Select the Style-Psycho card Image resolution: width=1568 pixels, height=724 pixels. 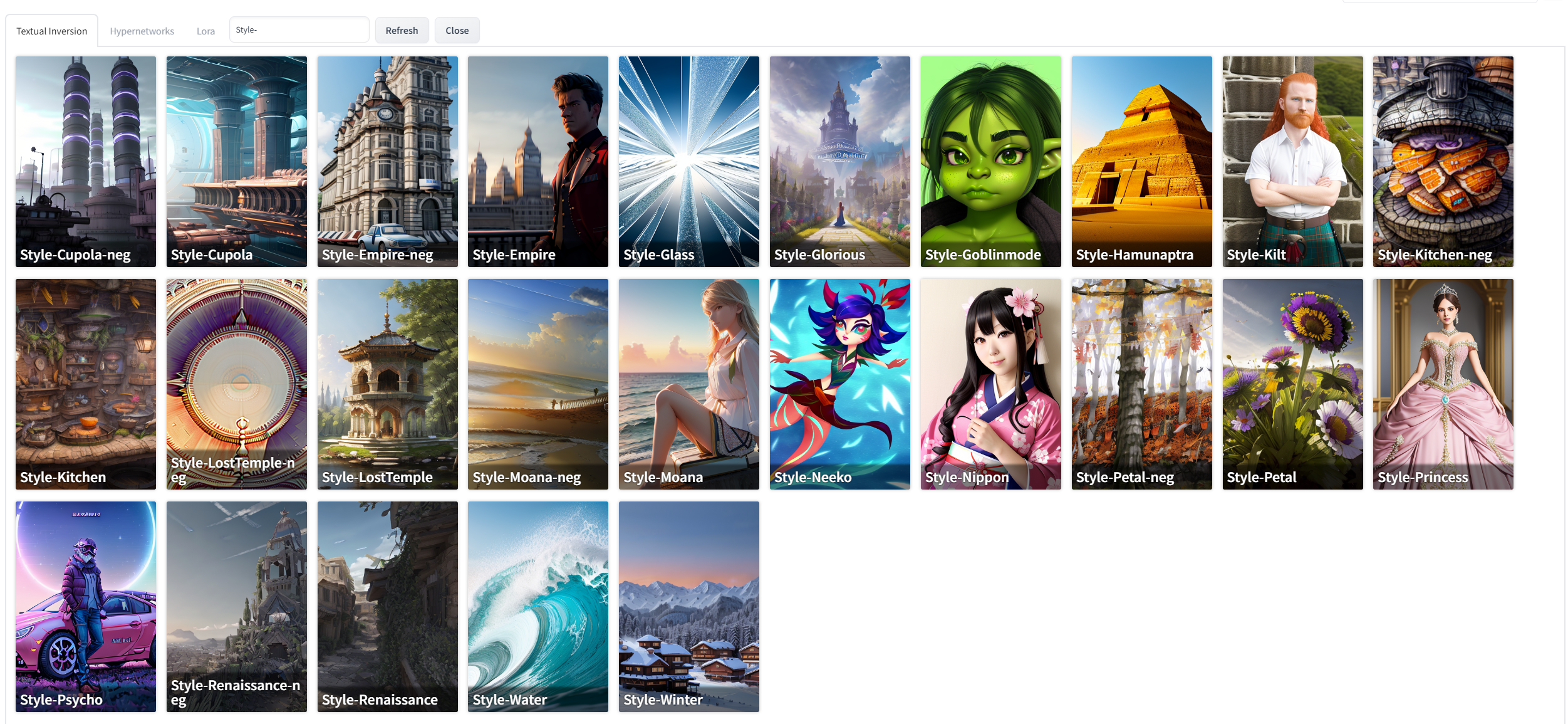[x=86, y=607]
